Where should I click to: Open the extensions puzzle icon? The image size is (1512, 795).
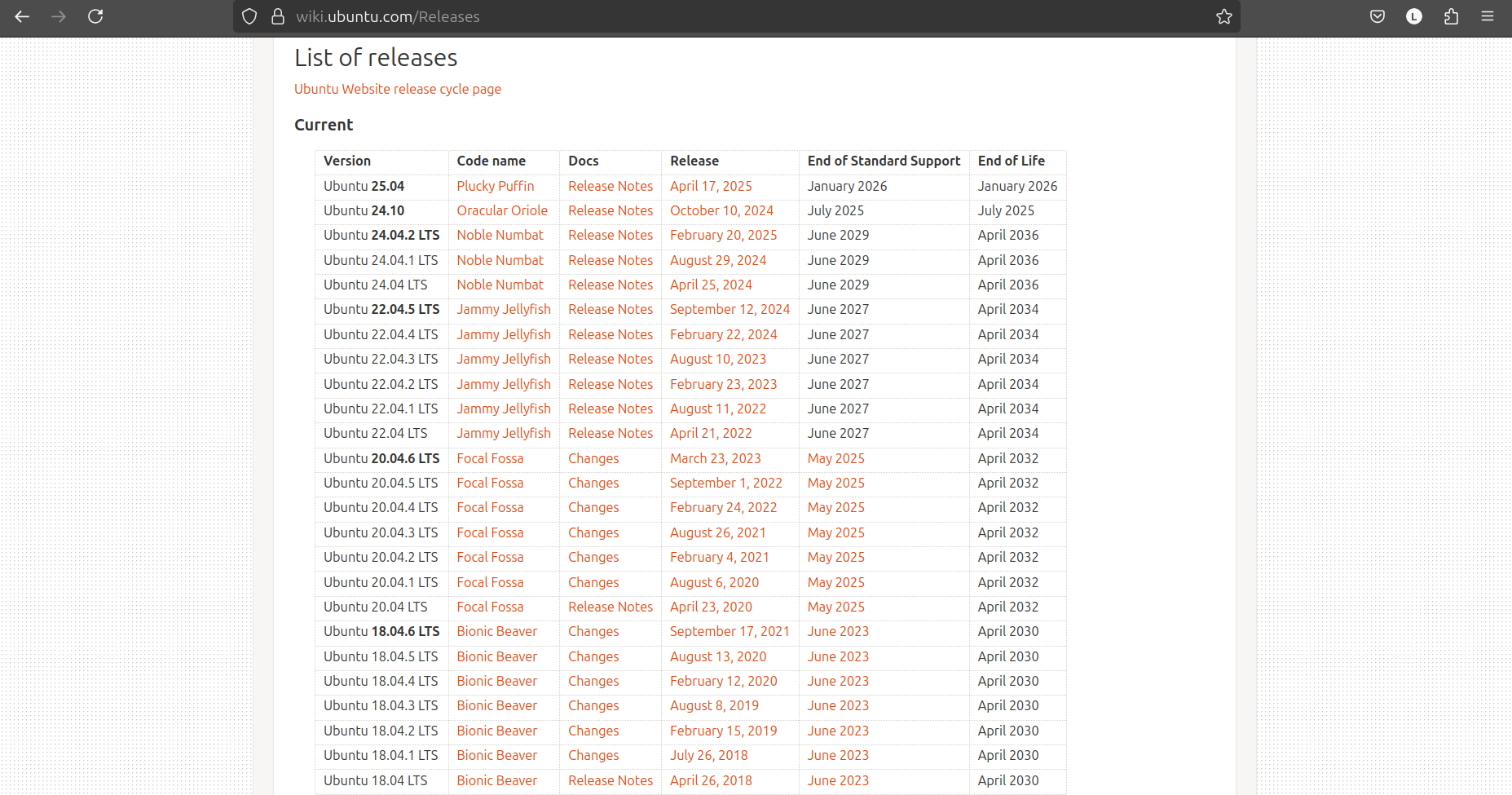[x=1451, y=16]
